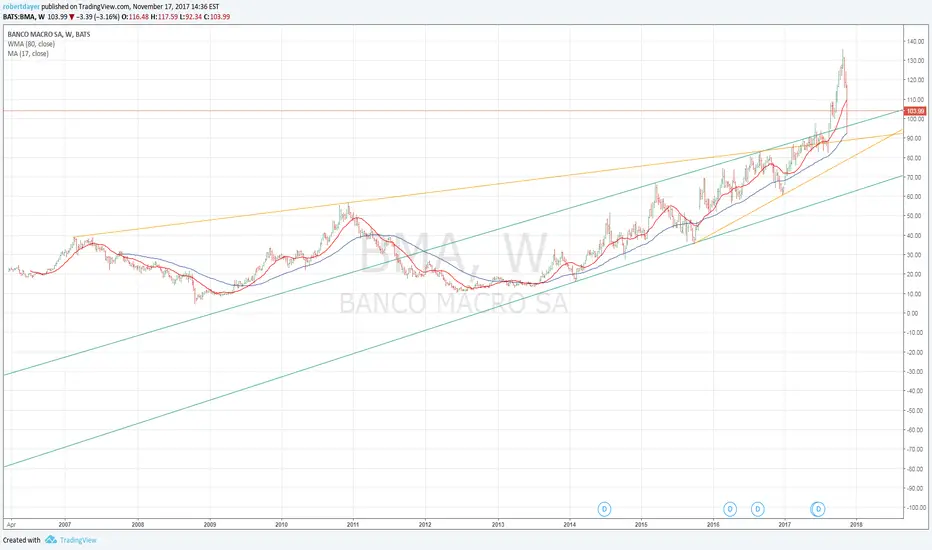Click the 110.00 price axis label

point(915,100)
